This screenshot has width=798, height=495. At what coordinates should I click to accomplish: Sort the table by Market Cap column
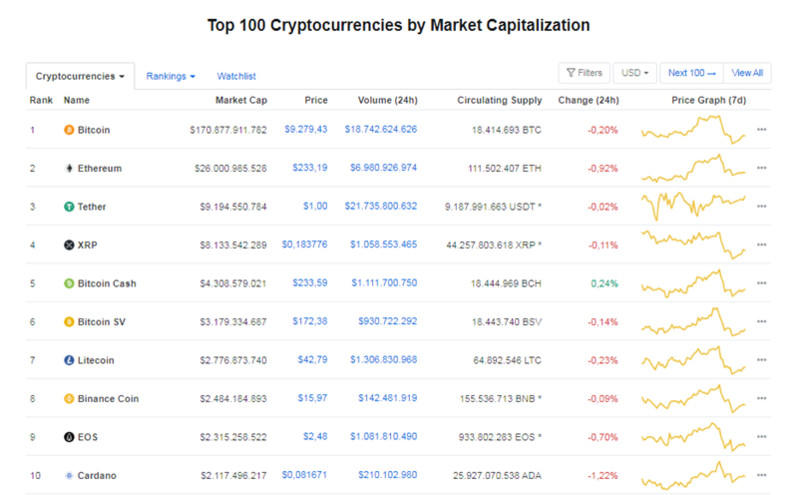(x=241, y=100)
